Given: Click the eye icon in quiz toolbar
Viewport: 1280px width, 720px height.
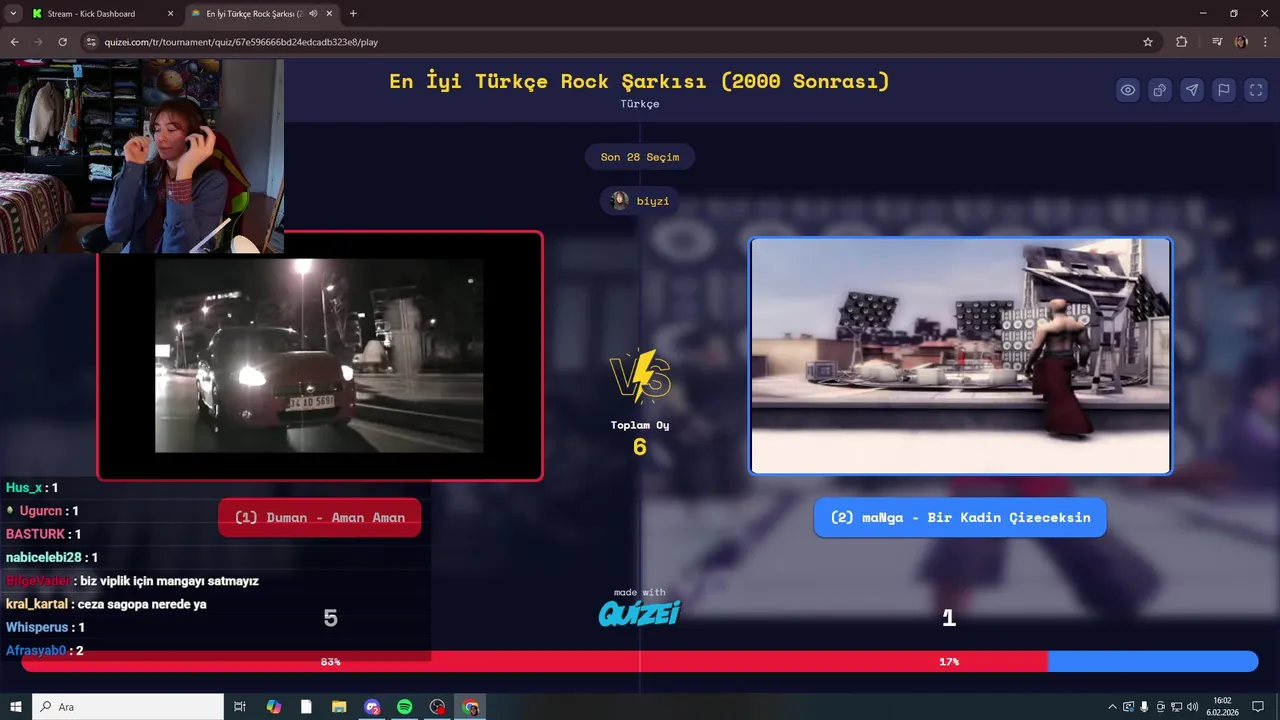Looking at the screenshot, I should click(1128, 90).
